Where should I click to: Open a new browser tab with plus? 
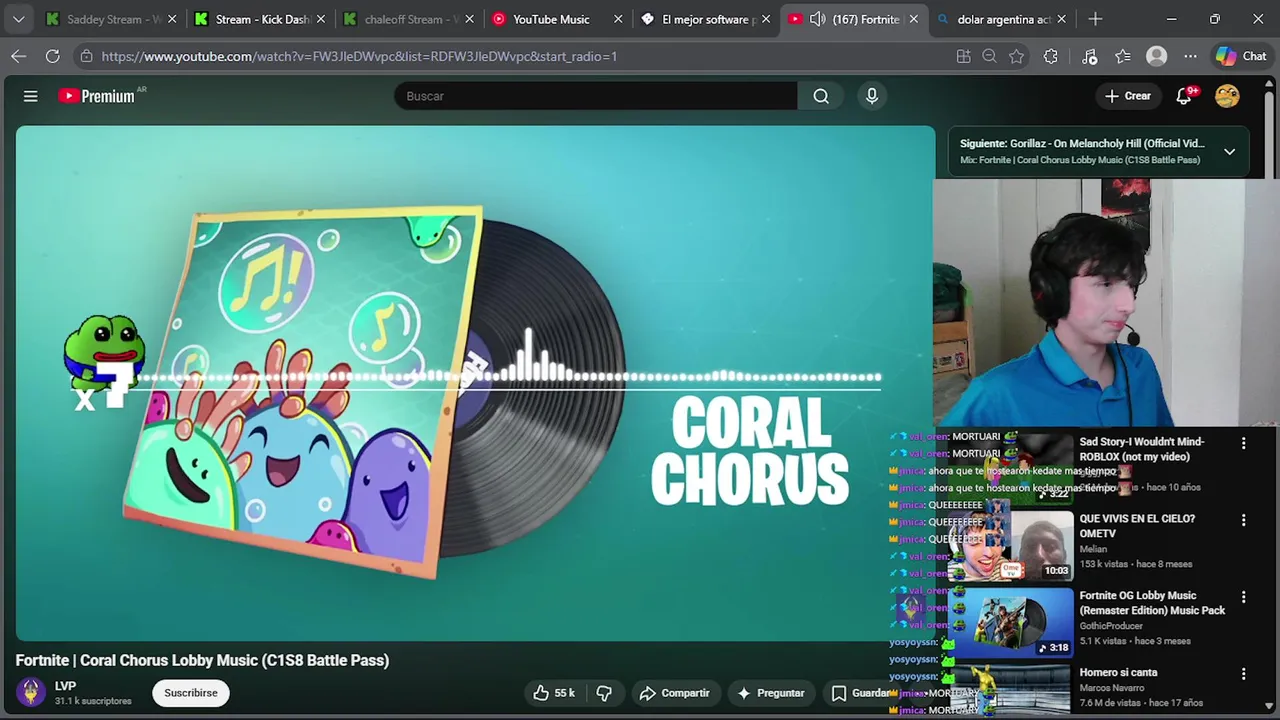coord(1095,19)
